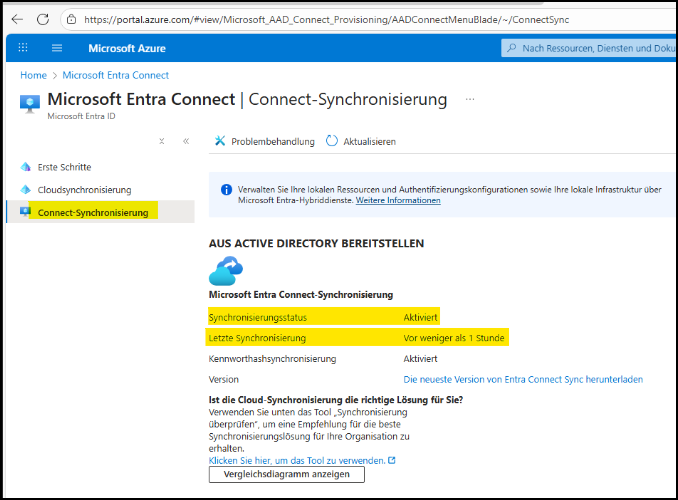Click the Entra Connect sync cloud icon
The width and height of the screenshot is (678, 500).
[226, 271]
